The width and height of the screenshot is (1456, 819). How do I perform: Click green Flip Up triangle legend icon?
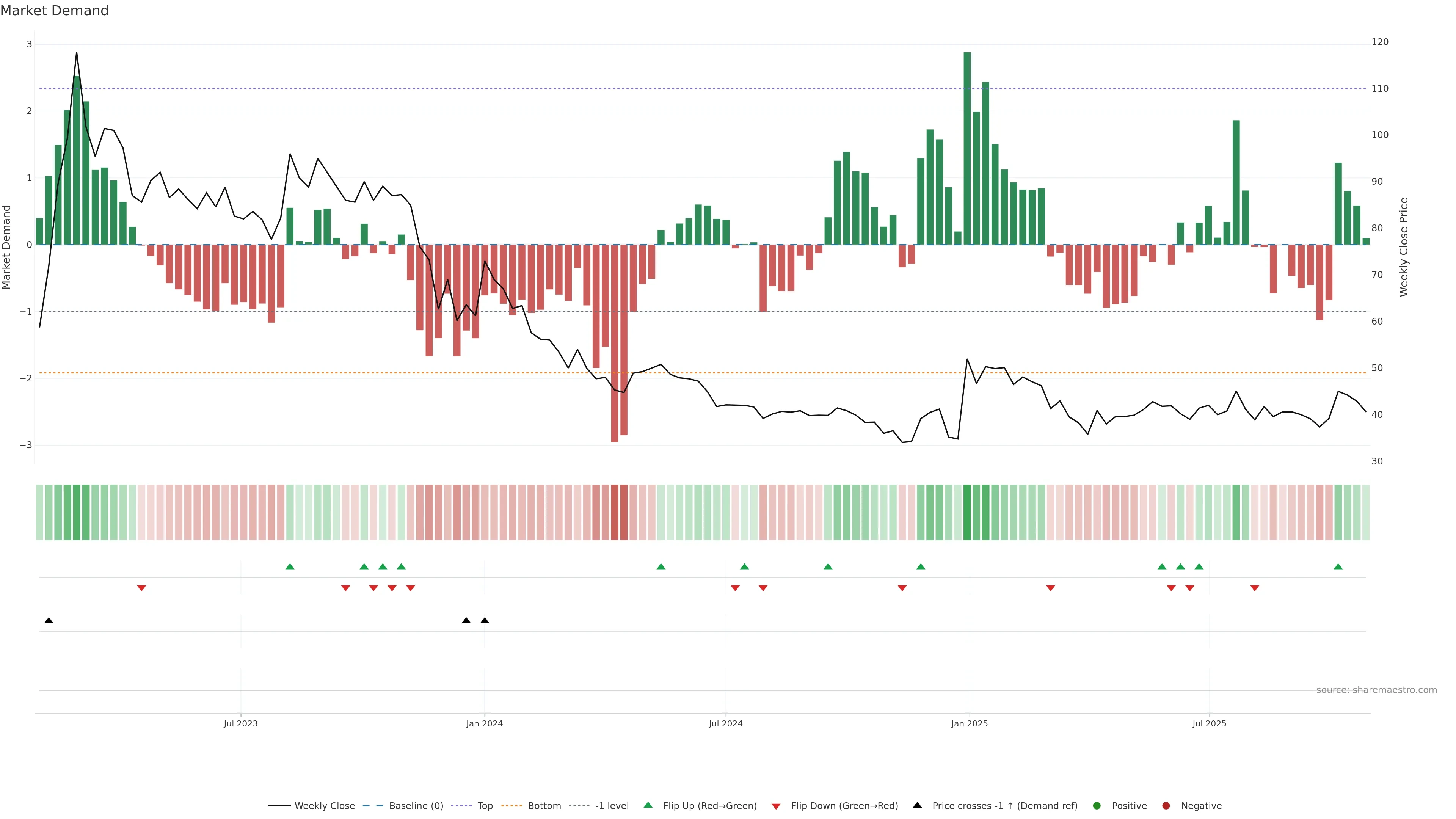click(x=648, y=805)
